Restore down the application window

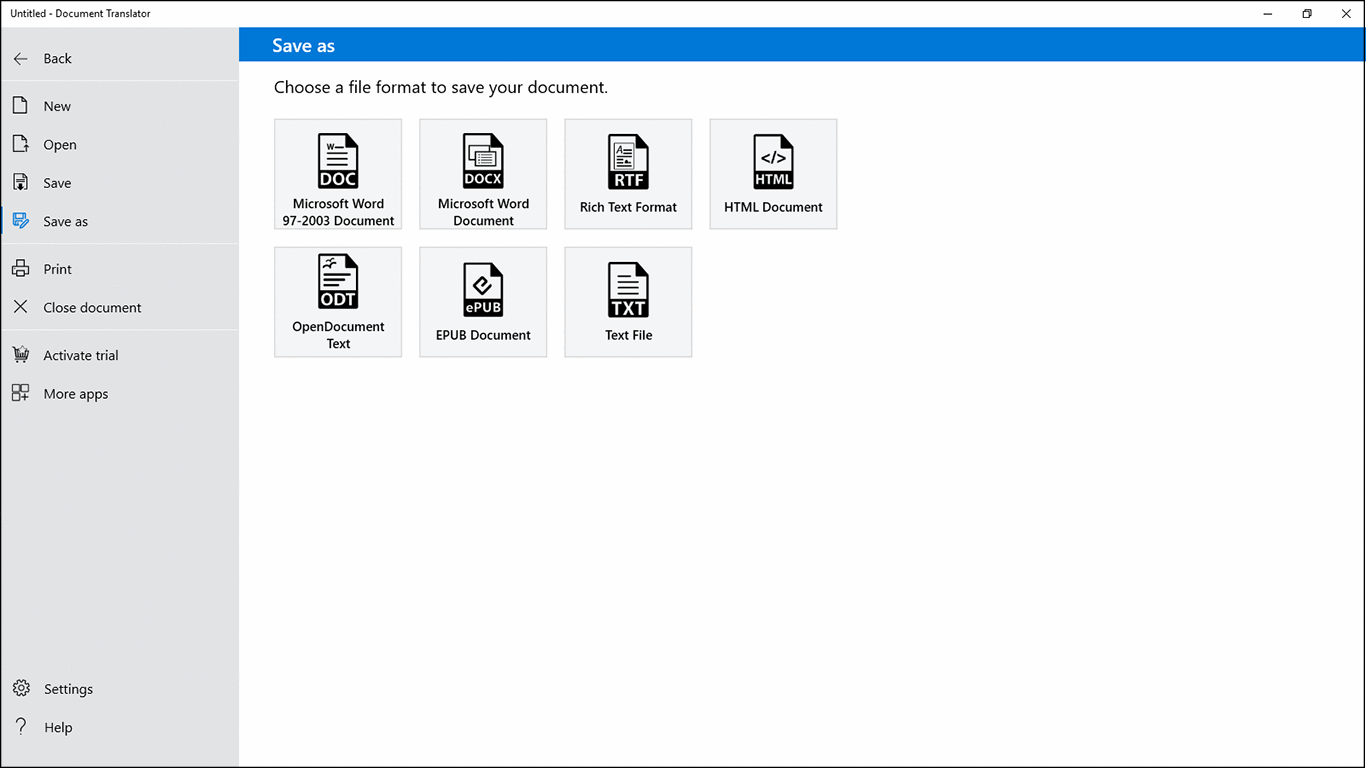tap(1306, 13)
